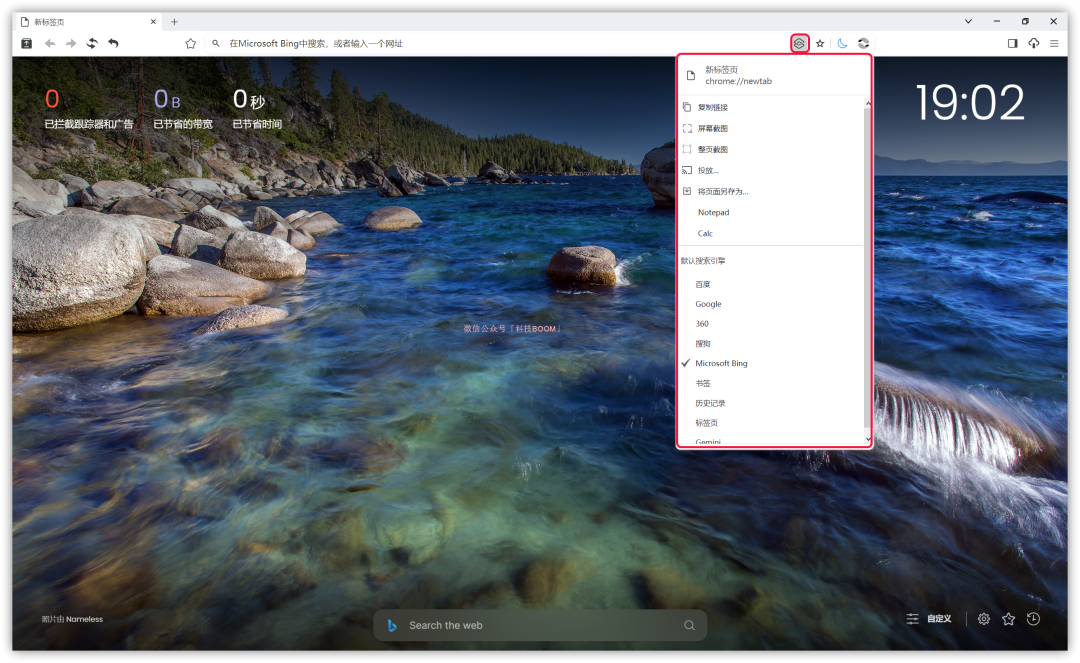Click the popup menu scrollbar thumb

[x=867, y=267]
